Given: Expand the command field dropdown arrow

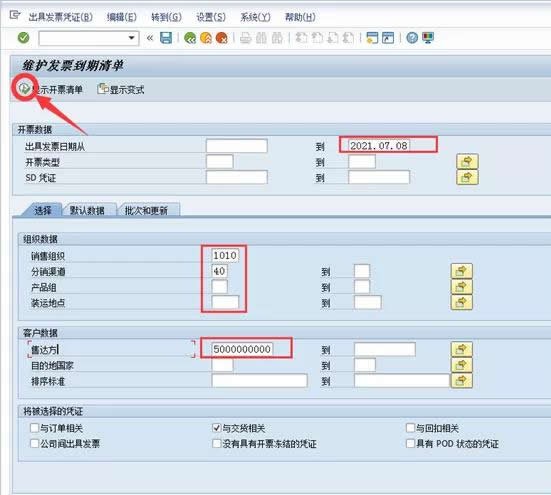Looking at the screenshot, I should click(131, 38).
